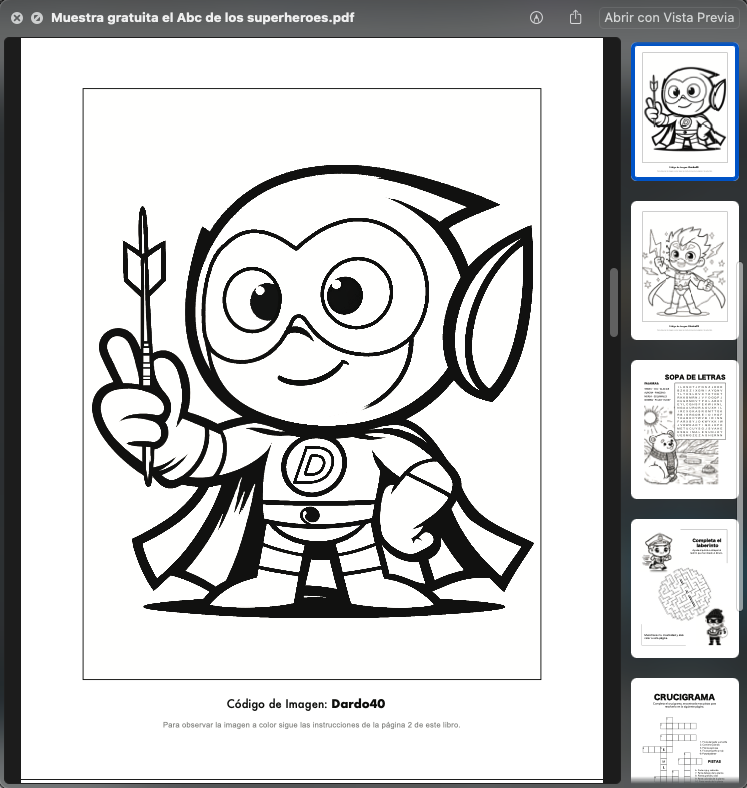747x788 pixels.
Task: Select the Completa el laberinto thumbnail
Action: [685, 588]
